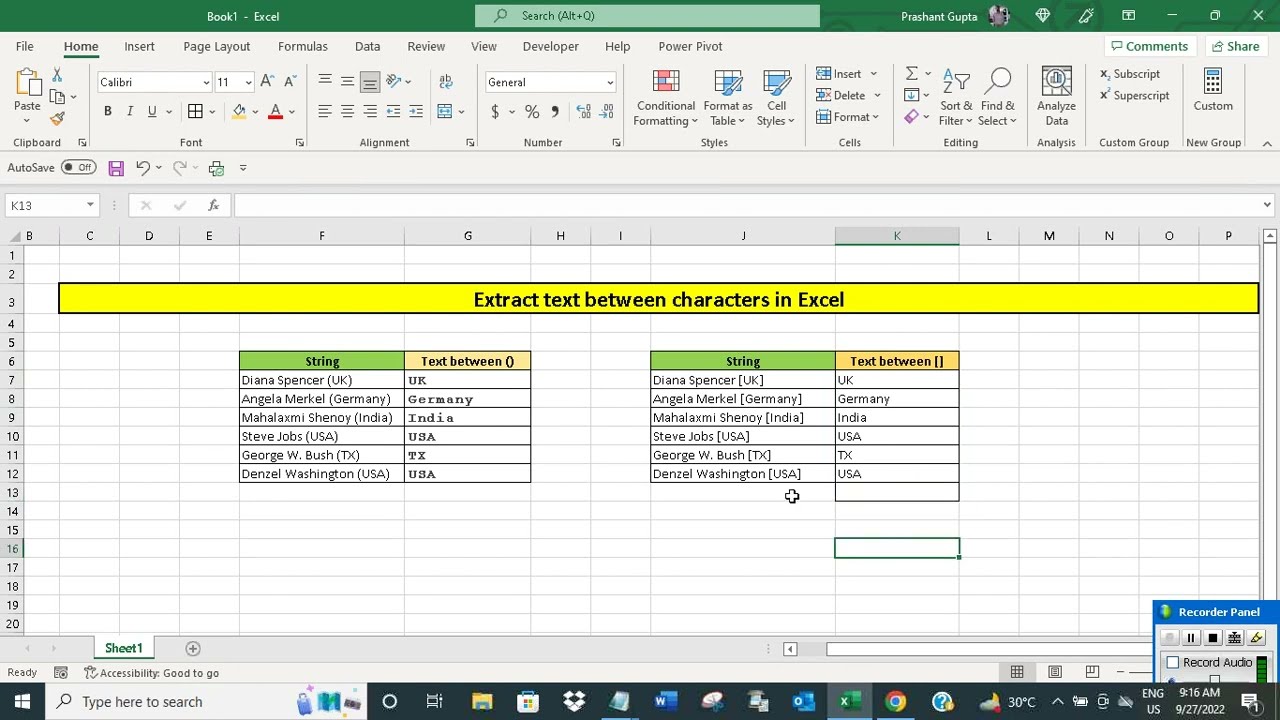Expand the Name Box dropdown
The height and width of the screenshot is (720, 1280).
(x=90, y=205)
